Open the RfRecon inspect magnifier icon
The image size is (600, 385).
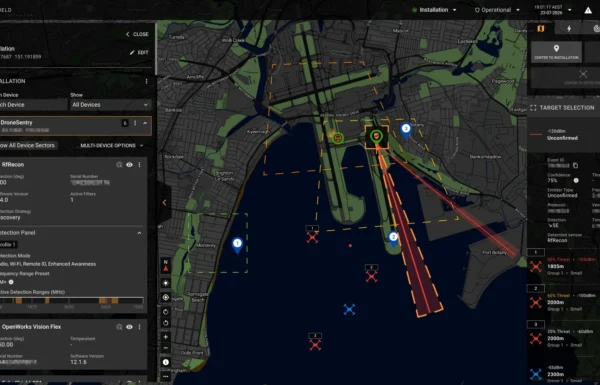[119, 165]
